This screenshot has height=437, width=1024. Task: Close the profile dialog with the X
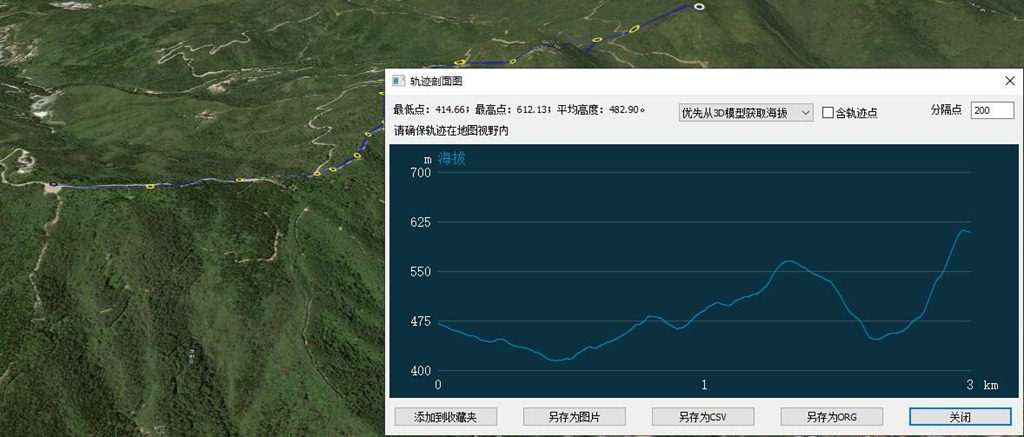(1008, 81)
